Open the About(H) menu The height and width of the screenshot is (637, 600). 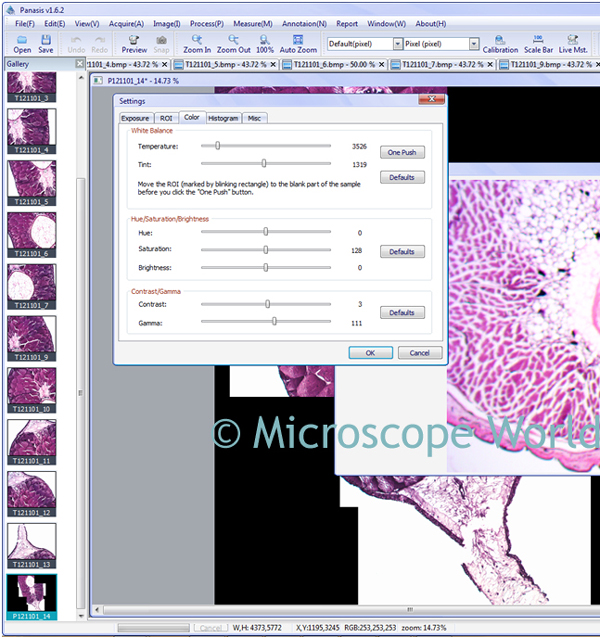click(x=431, y=24)
